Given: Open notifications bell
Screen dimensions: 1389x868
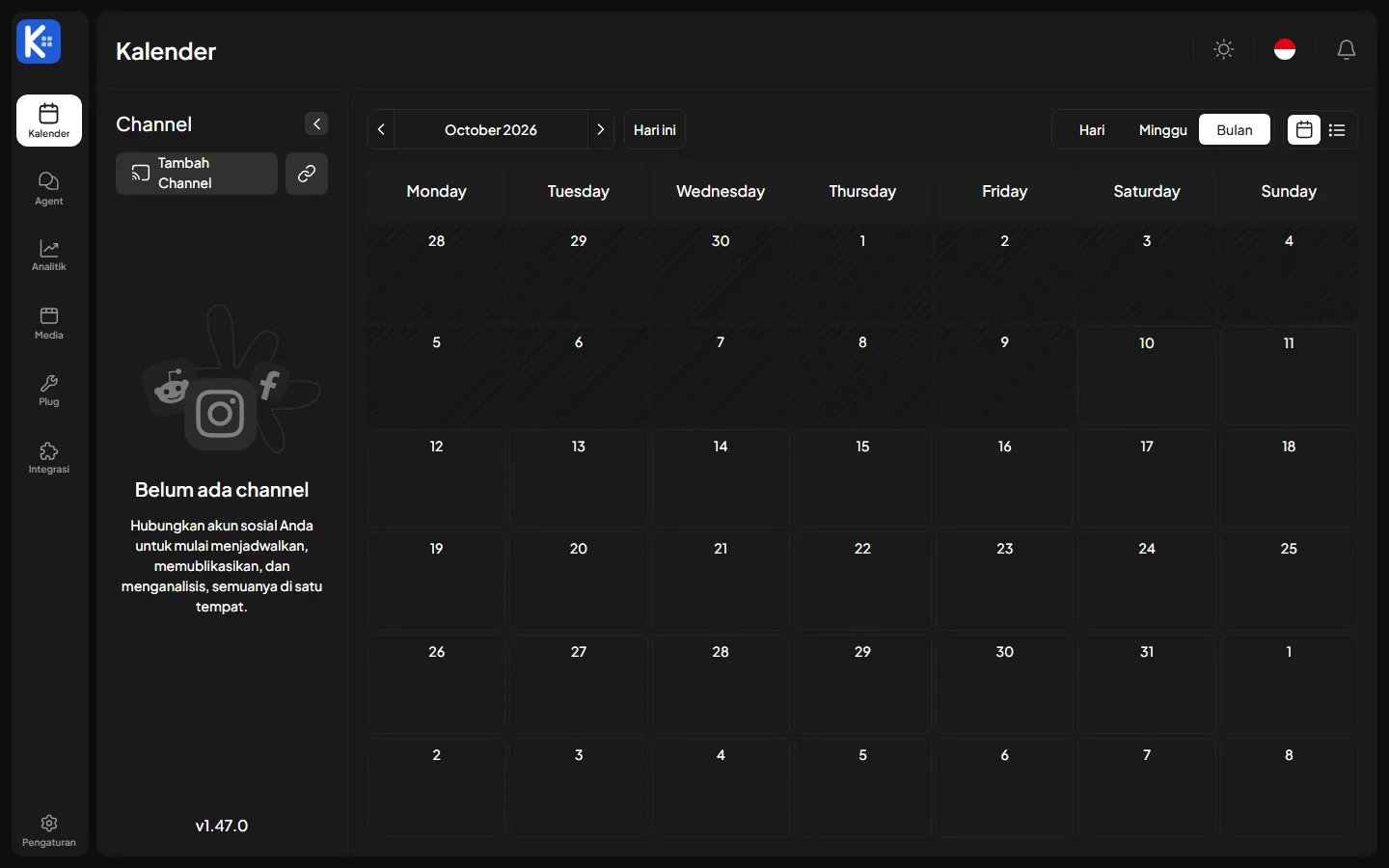Looking at the screenshot, I should [x=1347, y=49].
